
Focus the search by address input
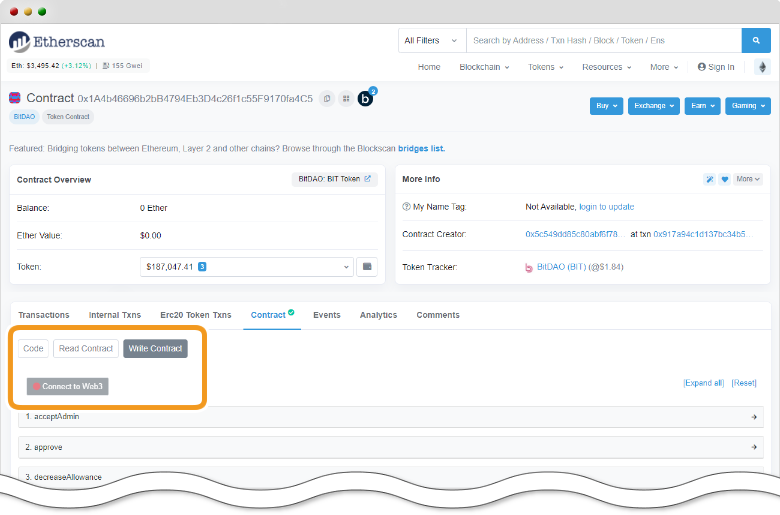point(604,40)
